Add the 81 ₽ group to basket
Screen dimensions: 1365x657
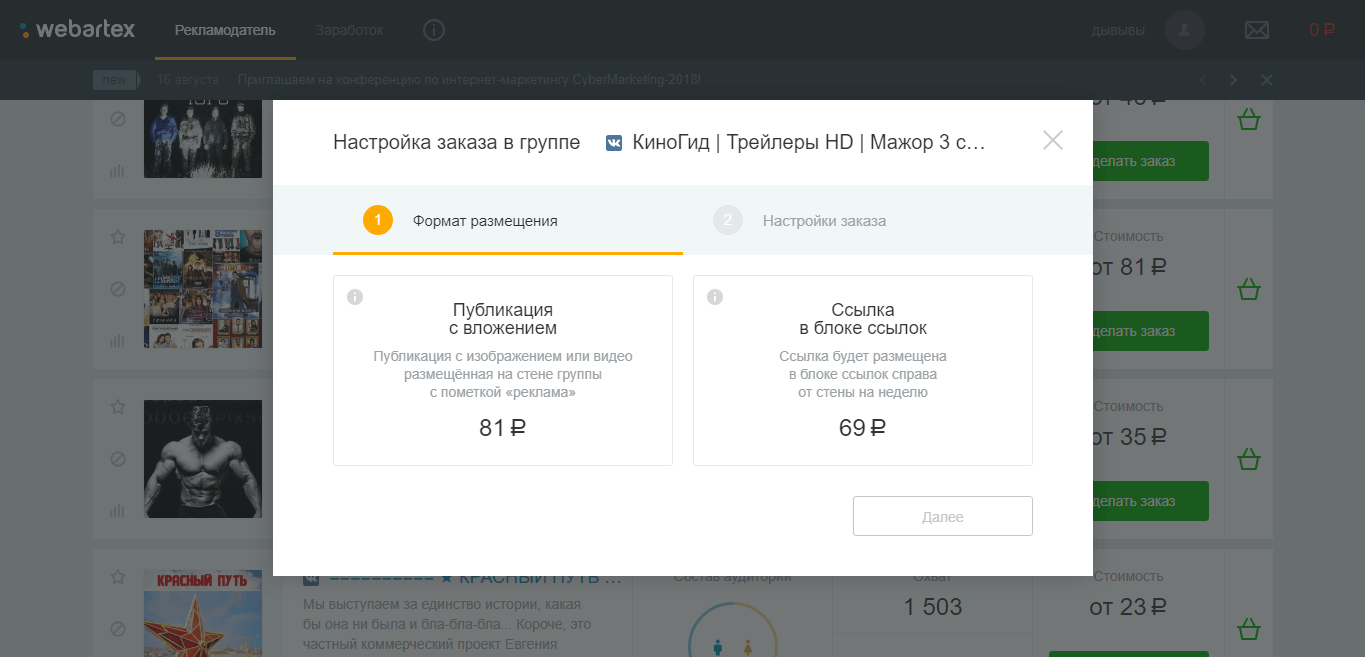[1248, 290]
